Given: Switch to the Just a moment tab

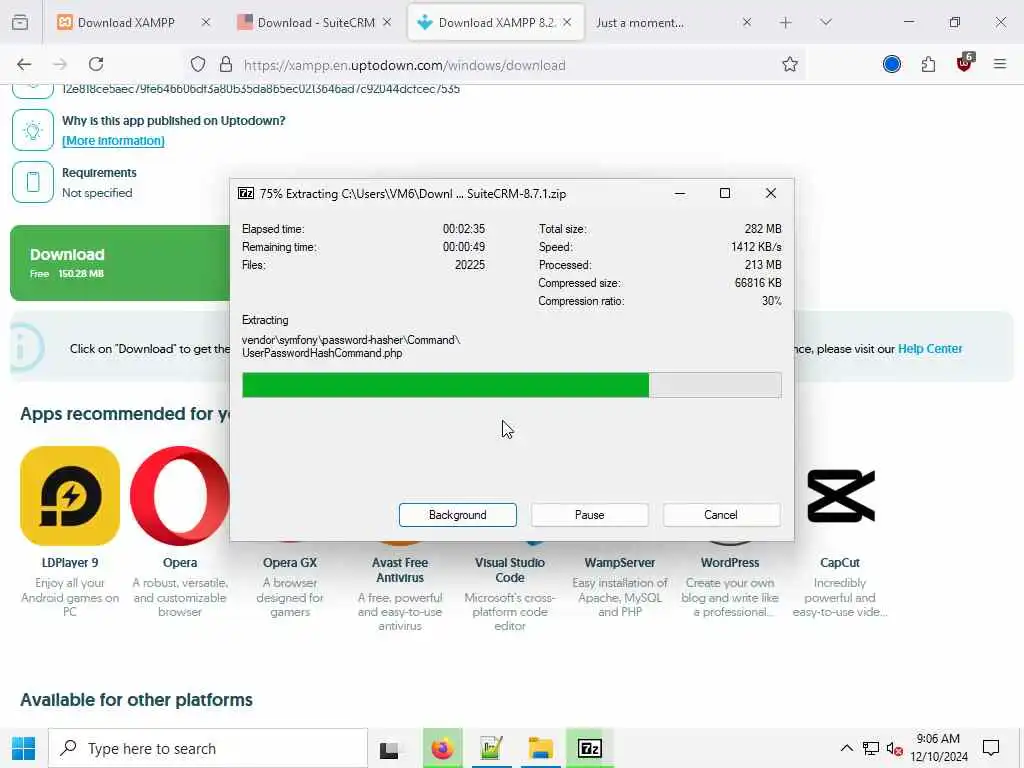Looking at the screenshot, I should click(x=673, y=23).
